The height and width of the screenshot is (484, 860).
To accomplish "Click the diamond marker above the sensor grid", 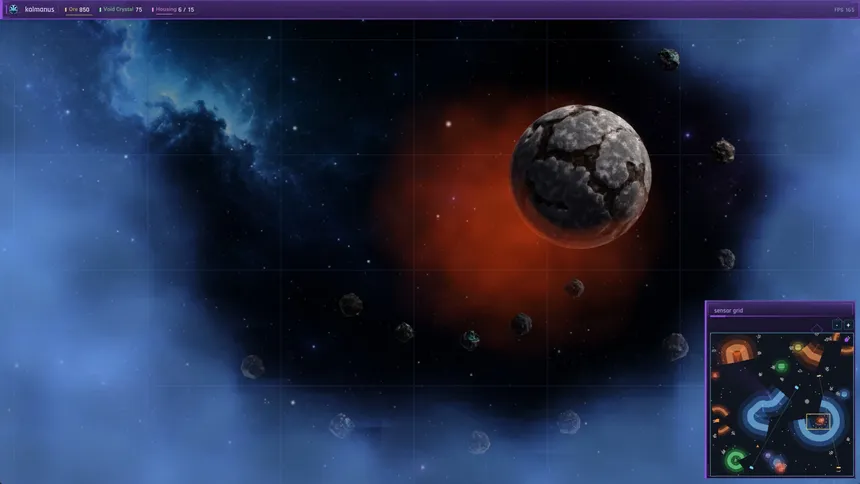I will [817, 328].
